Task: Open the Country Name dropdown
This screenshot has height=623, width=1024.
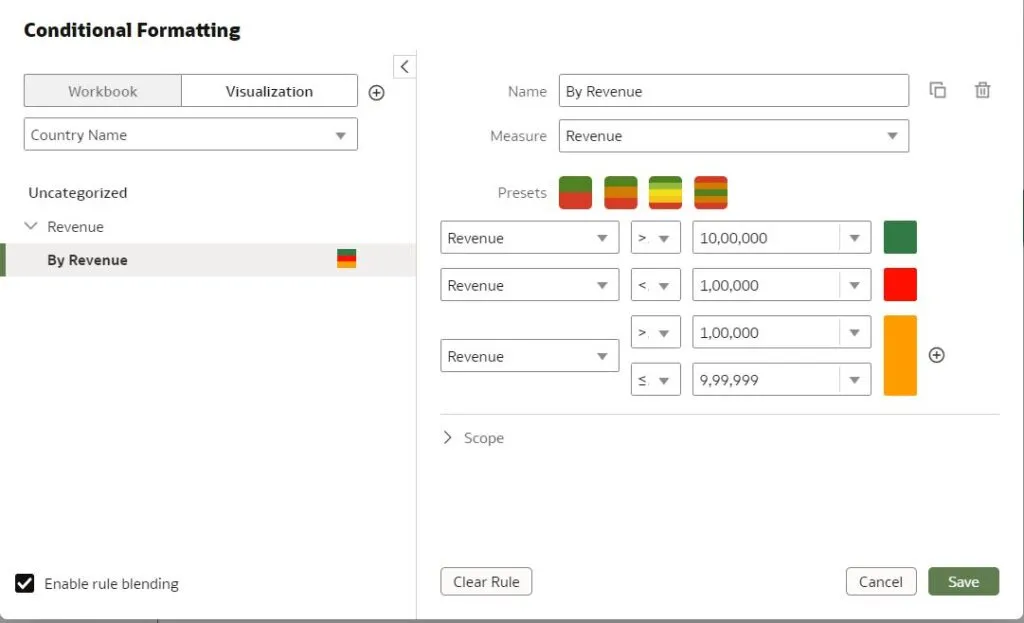Action: click(x=190, y=135)
